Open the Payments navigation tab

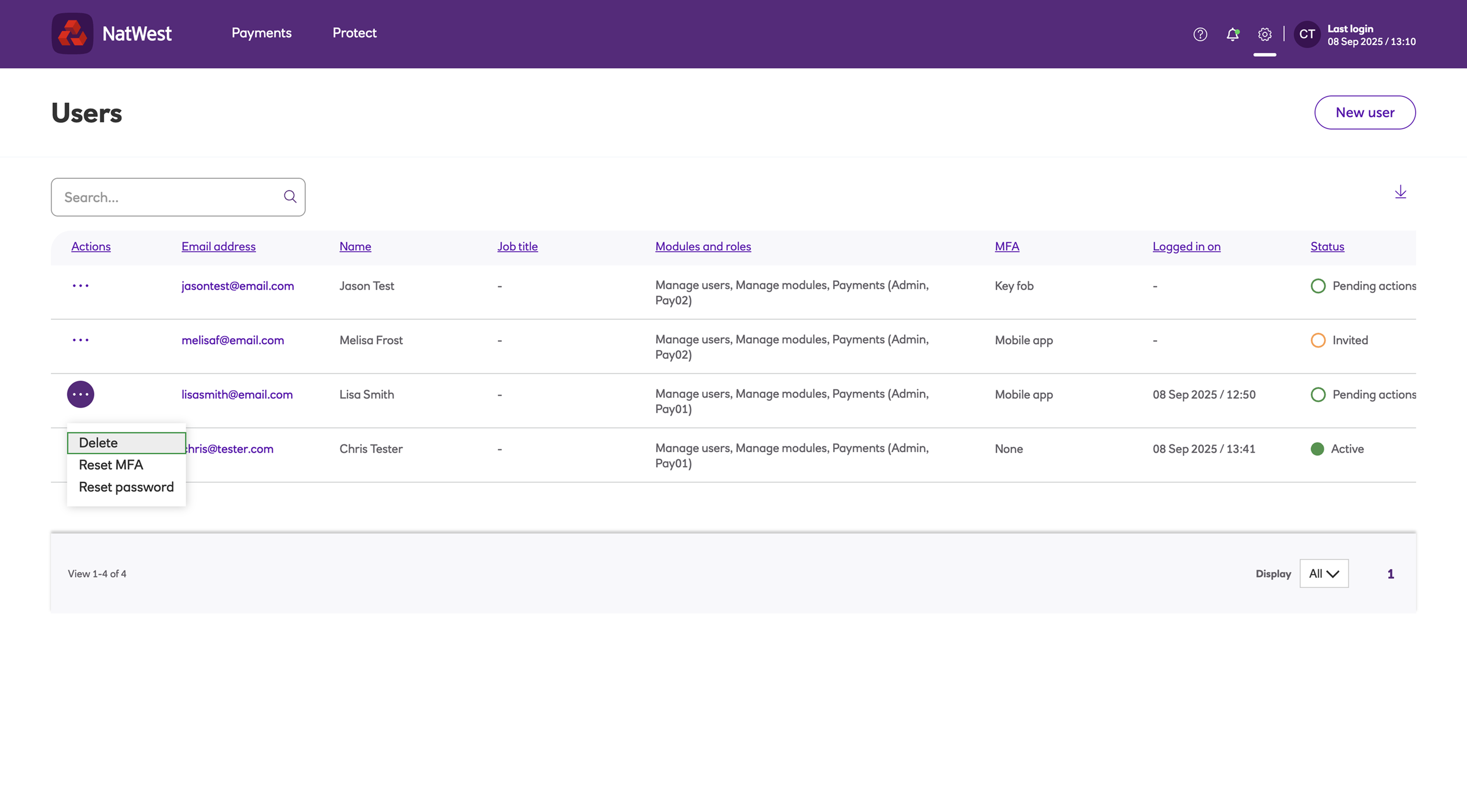click(261, 33)
